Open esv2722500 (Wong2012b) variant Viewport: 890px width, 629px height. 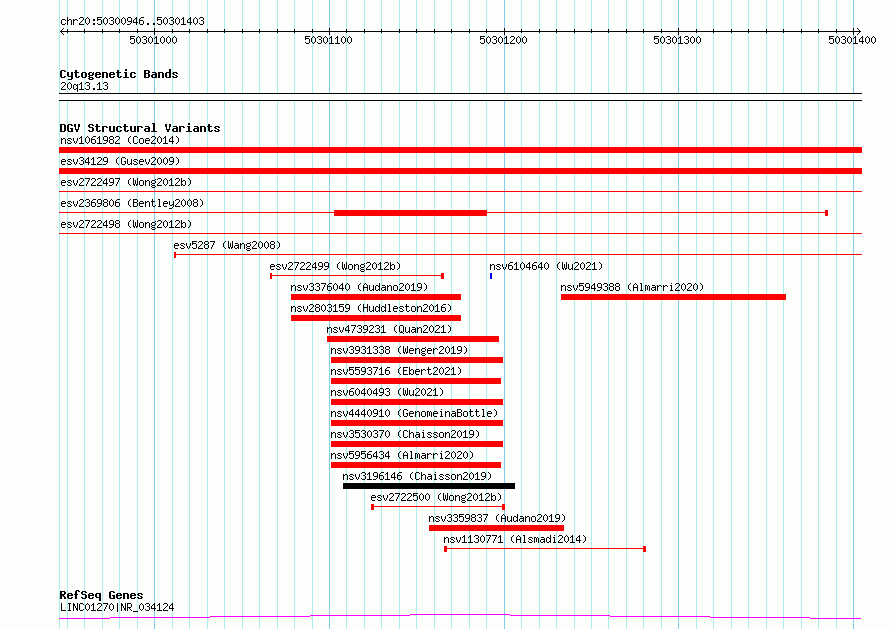436,497
